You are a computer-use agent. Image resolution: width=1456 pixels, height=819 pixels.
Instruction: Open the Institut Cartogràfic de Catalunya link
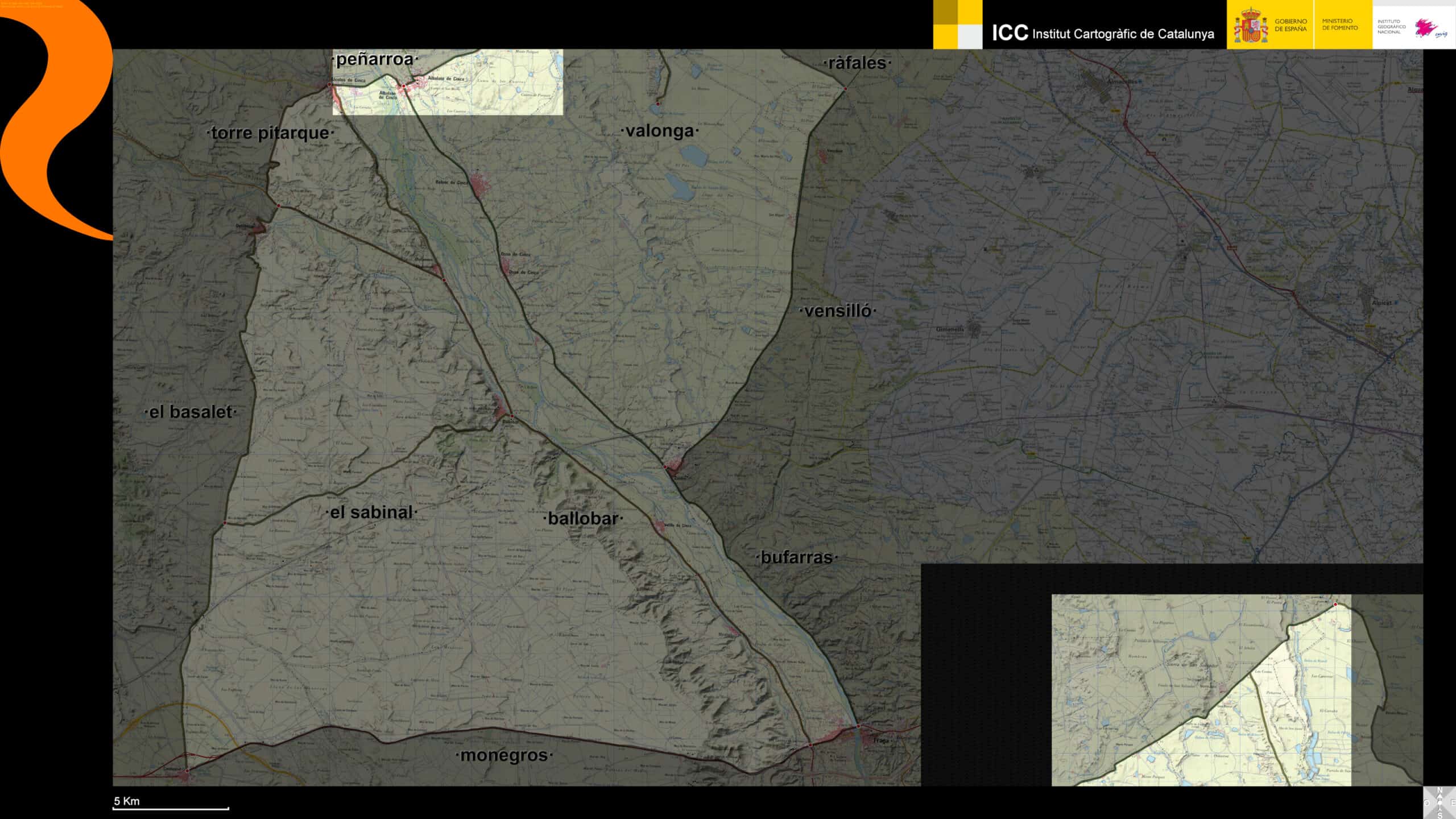(x=1122, y=34)
